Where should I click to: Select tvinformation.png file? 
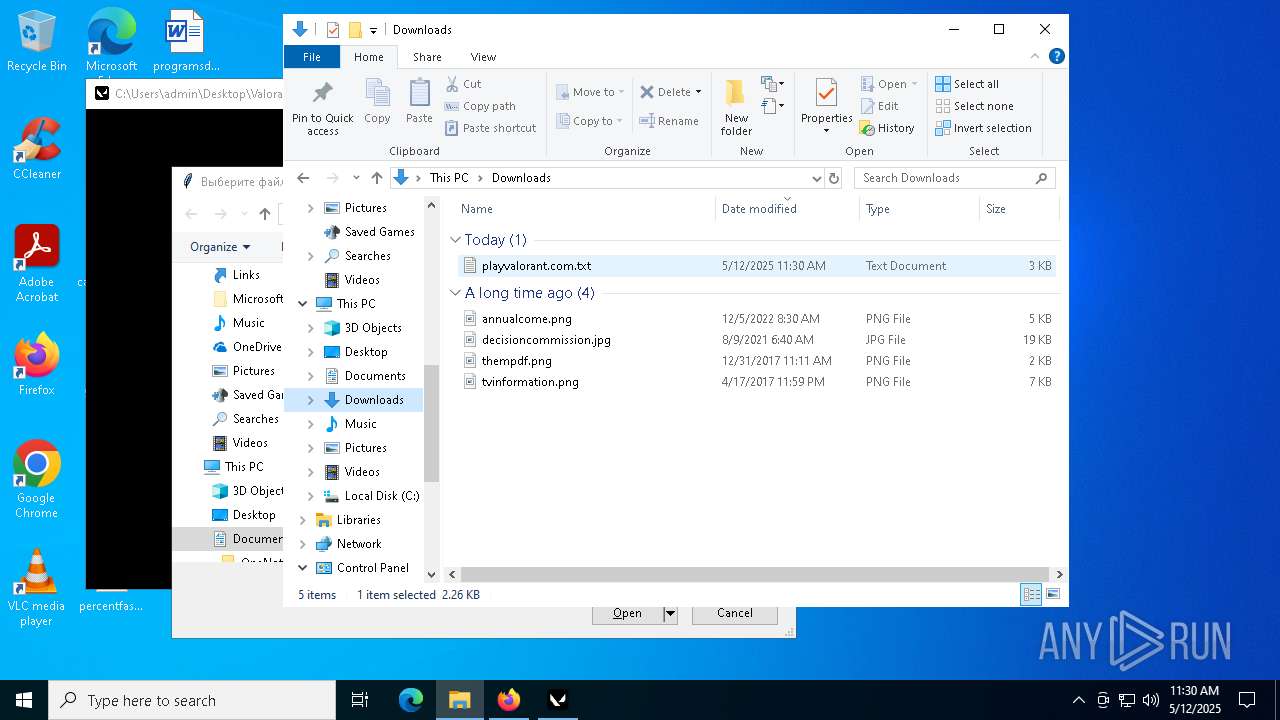click(756, 382)
